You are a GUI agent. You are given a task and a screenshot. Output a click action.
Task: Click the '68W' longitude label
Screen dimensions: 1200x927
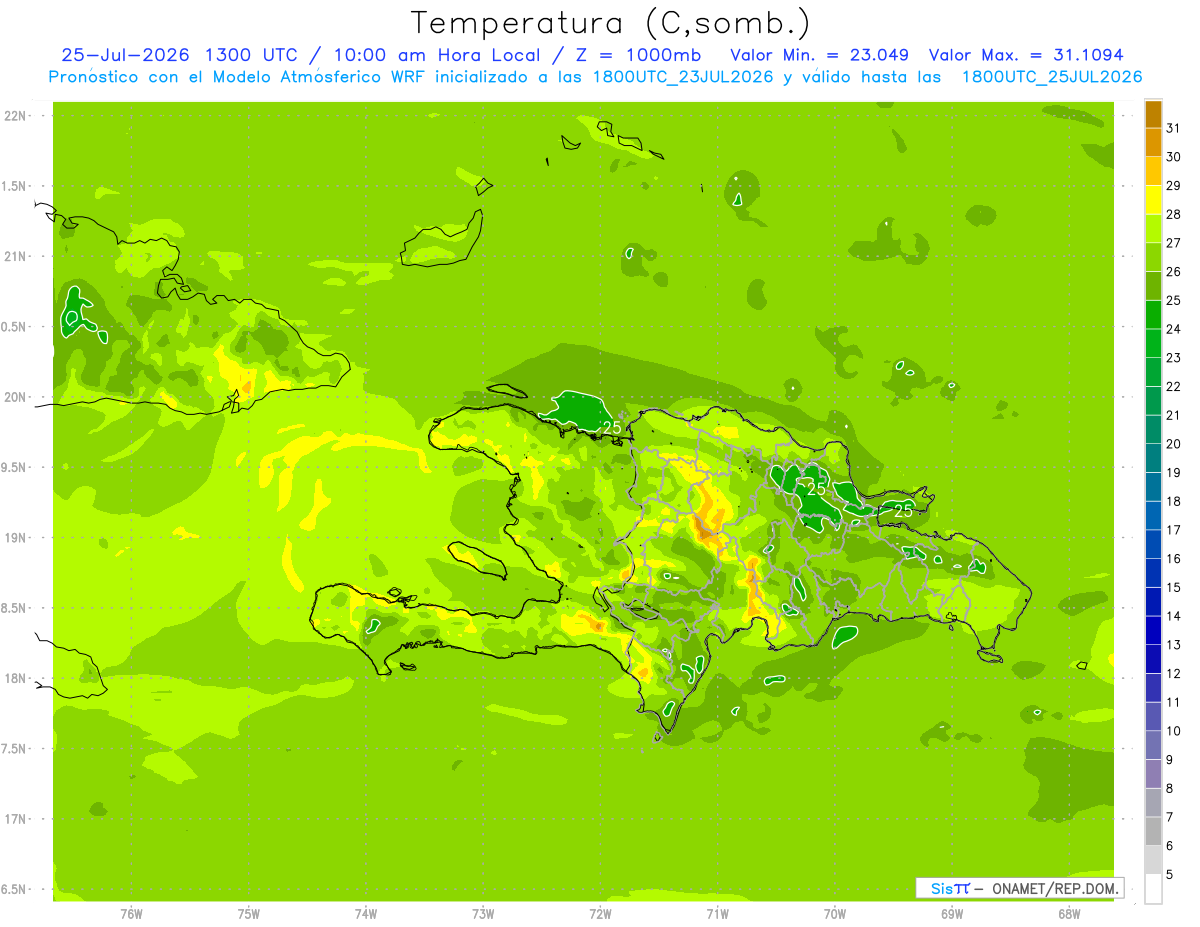tap(1069, 913)
